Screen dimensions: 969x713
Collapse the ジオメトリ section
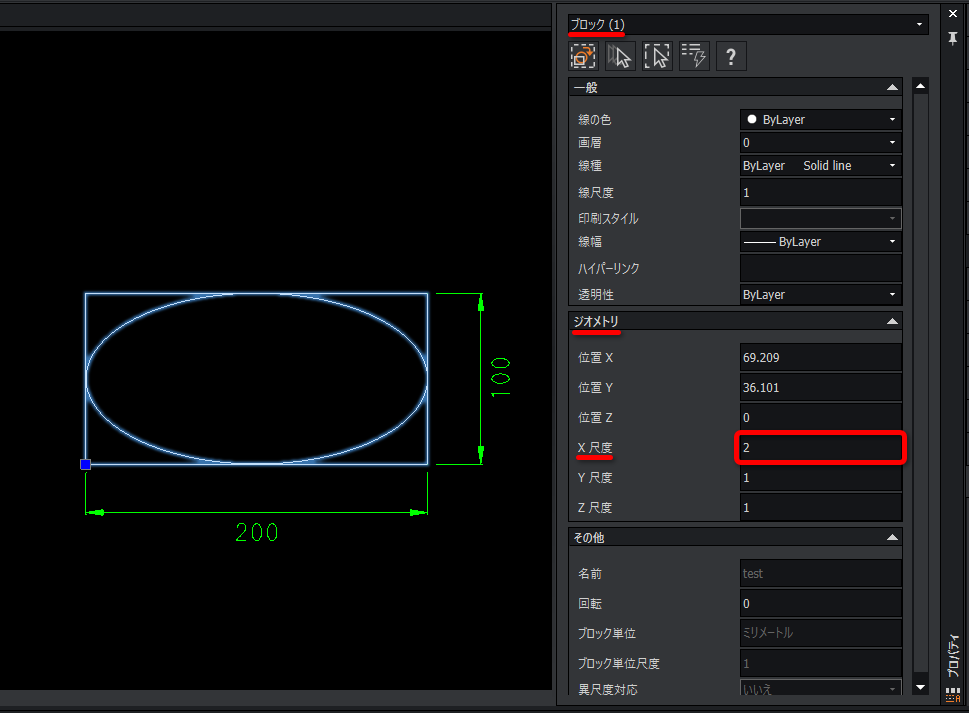point(892,321)
